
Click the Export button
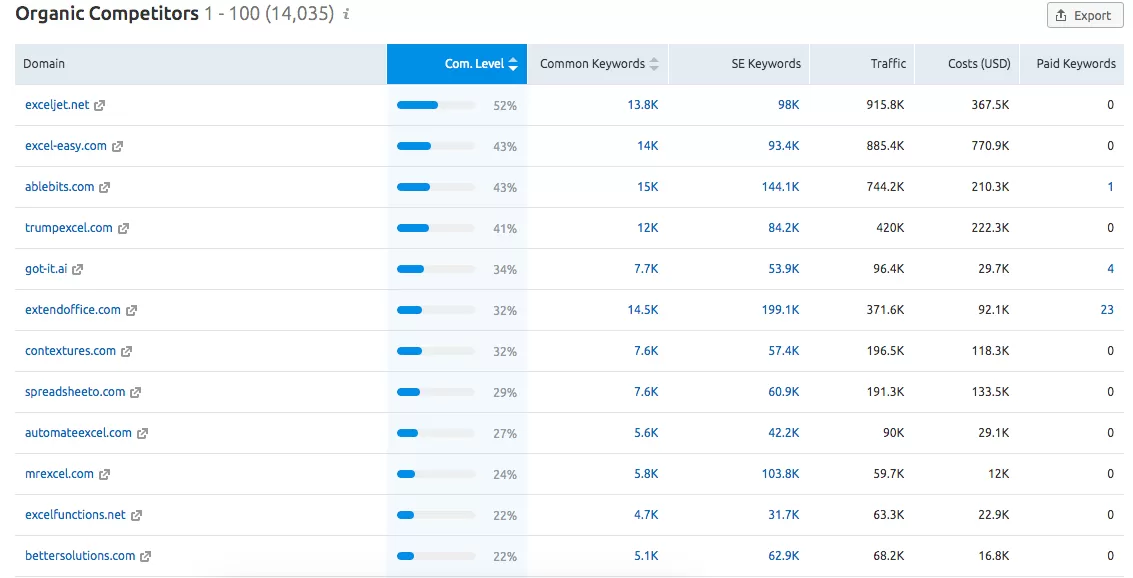(x=1085, y=15)
